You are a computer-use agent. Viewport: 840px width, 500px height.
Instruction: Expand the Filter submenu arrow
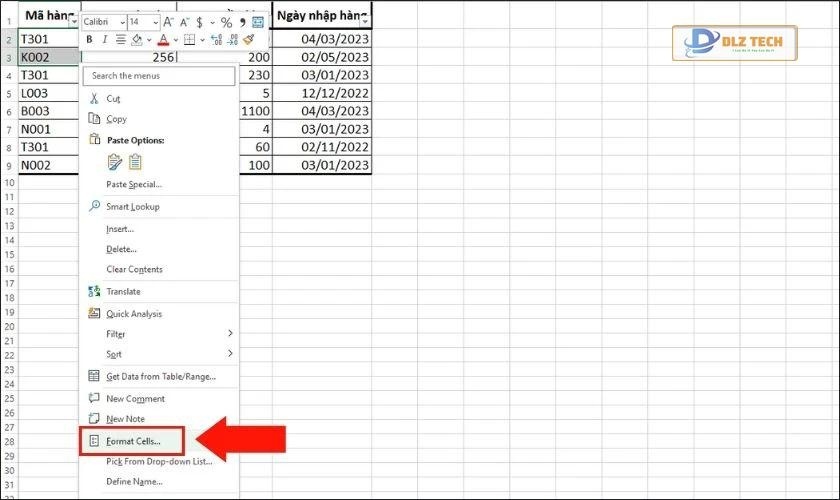(230, 333)
